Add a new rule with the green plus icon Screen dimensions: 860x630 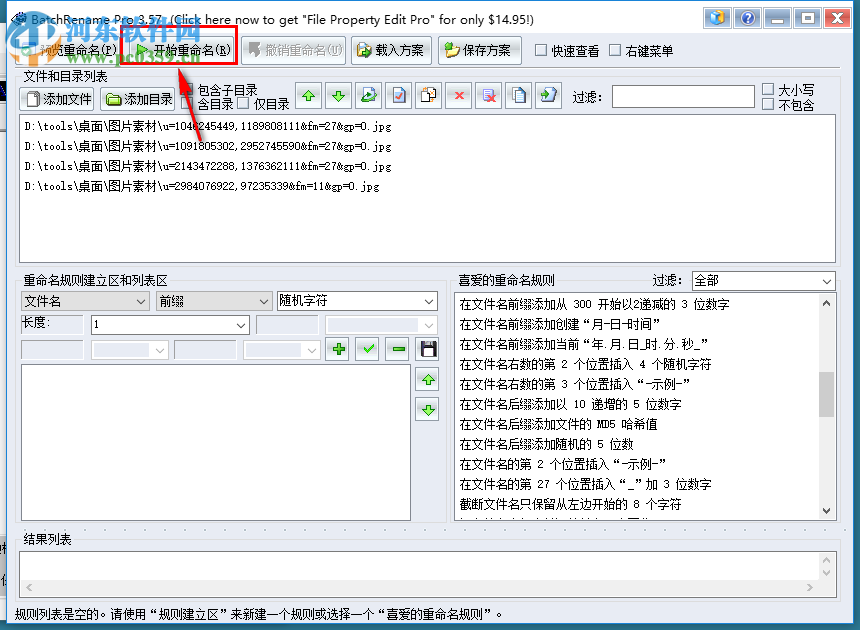click(339, 347)
